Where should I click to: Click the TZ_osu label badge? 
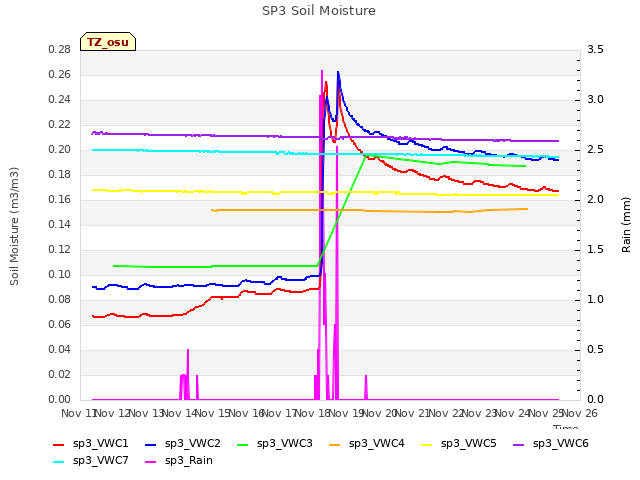108,42
